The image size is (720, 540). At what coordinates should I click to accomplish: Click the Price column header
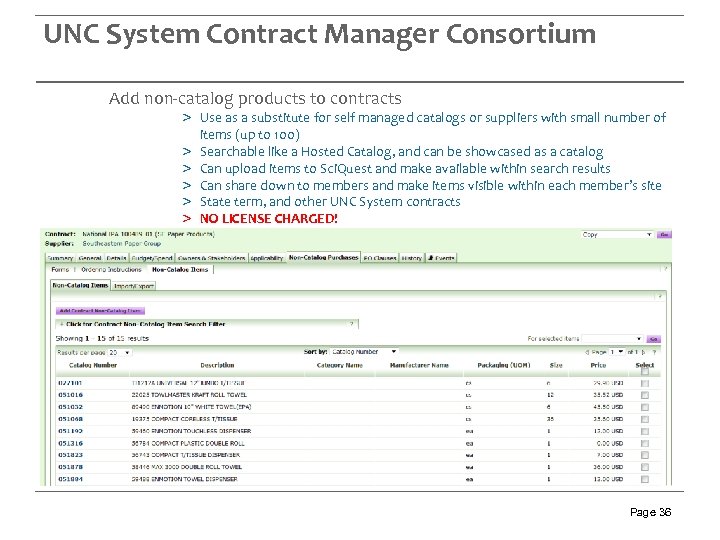598,366
